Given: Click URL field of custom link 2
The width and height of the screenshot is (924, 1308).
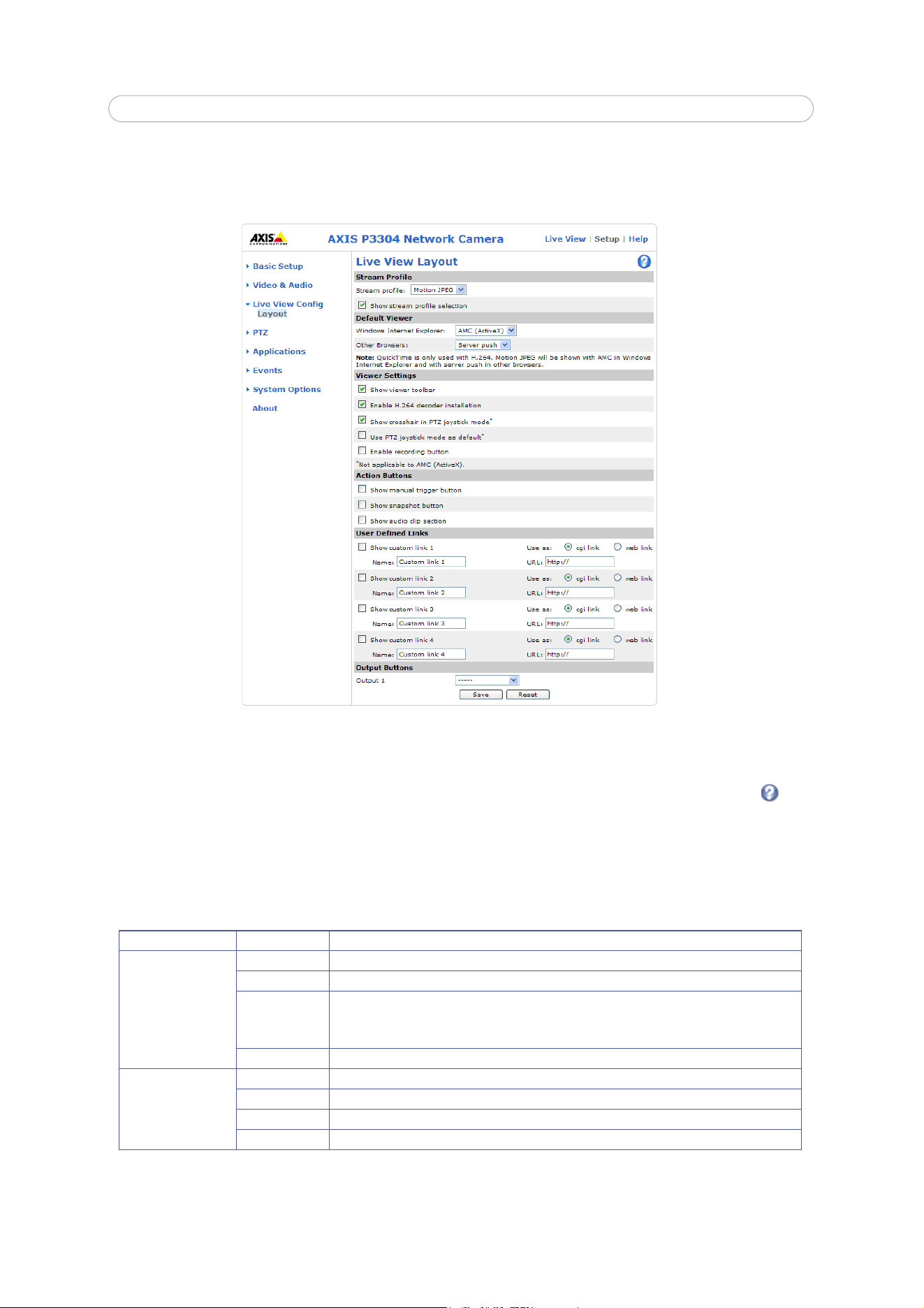Looking at the screenshot, I should [x=580, y=593].
